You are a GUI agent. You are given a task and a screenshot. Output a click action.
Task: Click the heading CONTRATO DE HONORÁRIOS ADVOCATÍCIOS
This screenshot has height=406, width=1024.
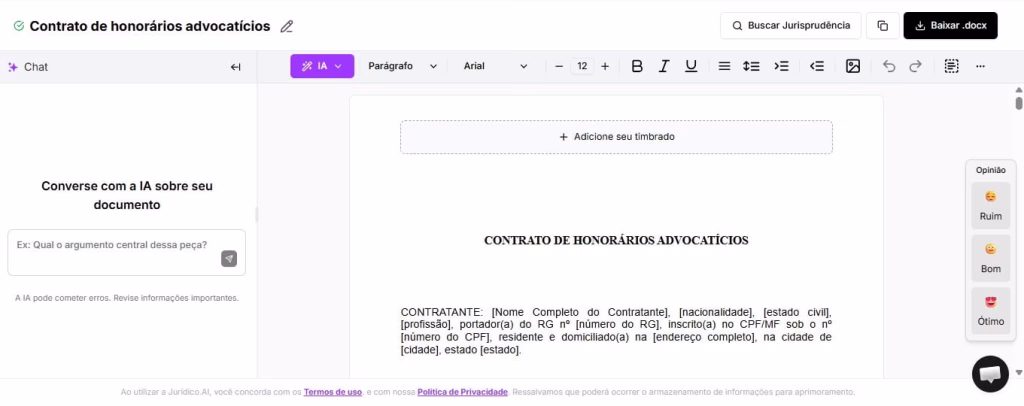point(616,240)
